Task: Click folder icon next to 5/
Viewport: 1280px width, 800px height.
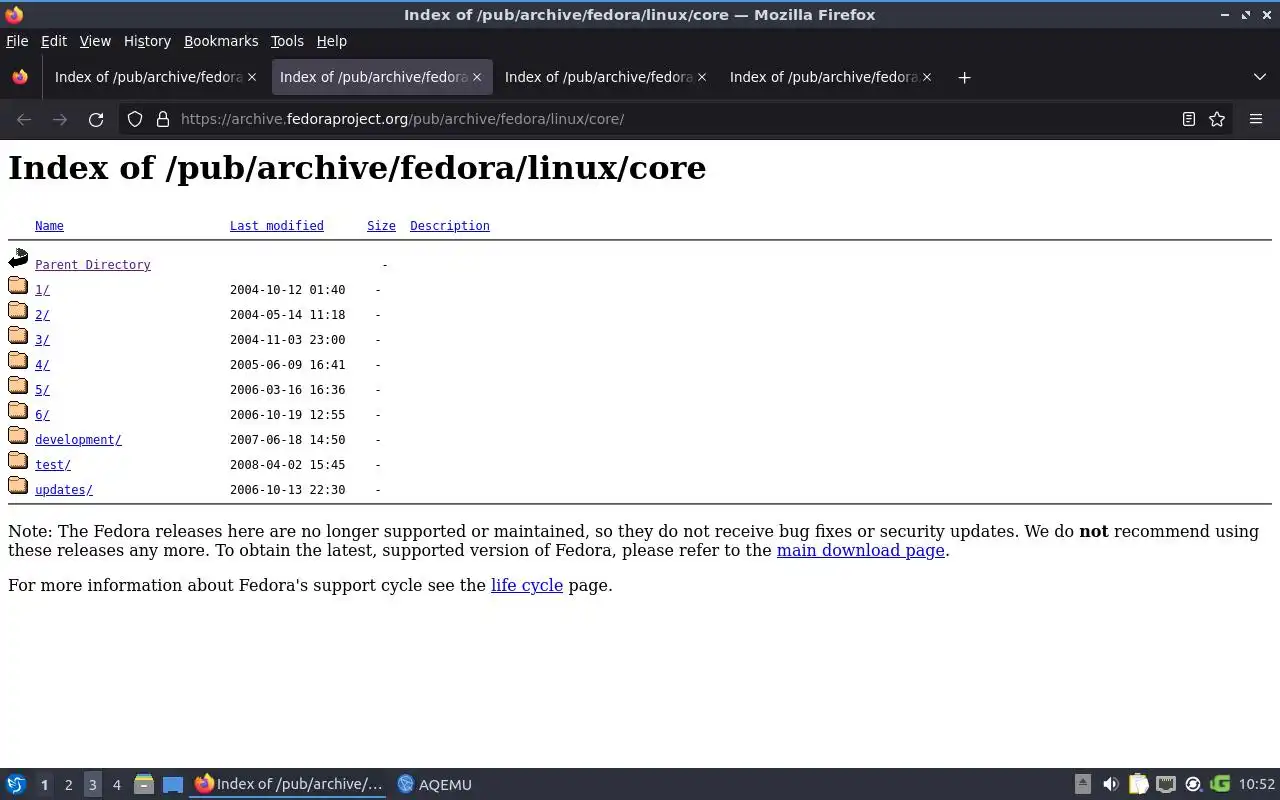Action: click(18, 386)
